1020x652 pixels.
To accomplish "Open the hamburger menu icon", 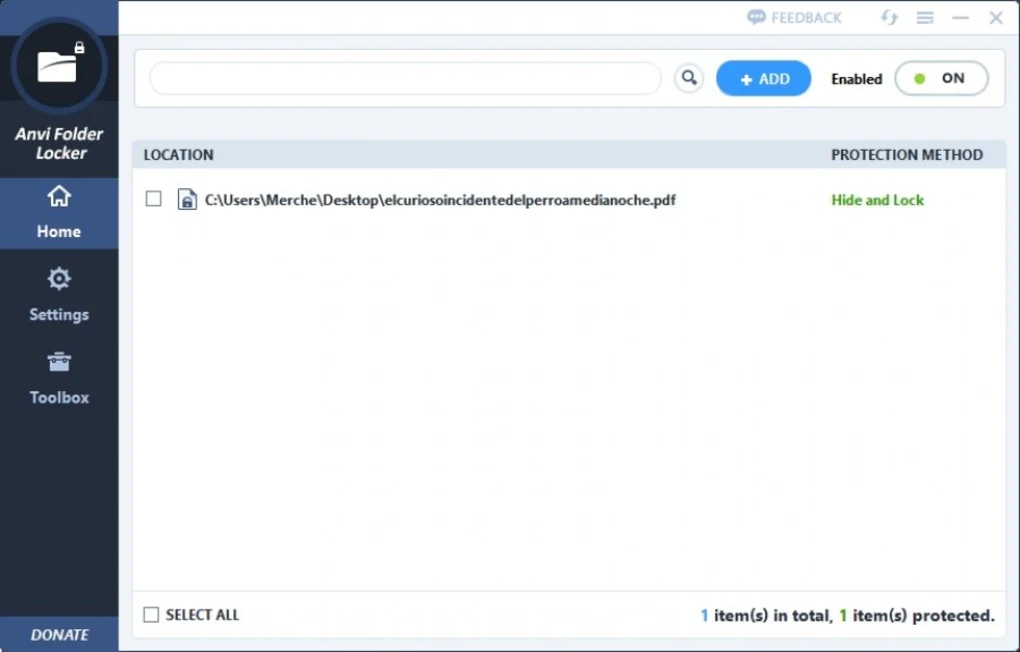I will pos(924,17).
